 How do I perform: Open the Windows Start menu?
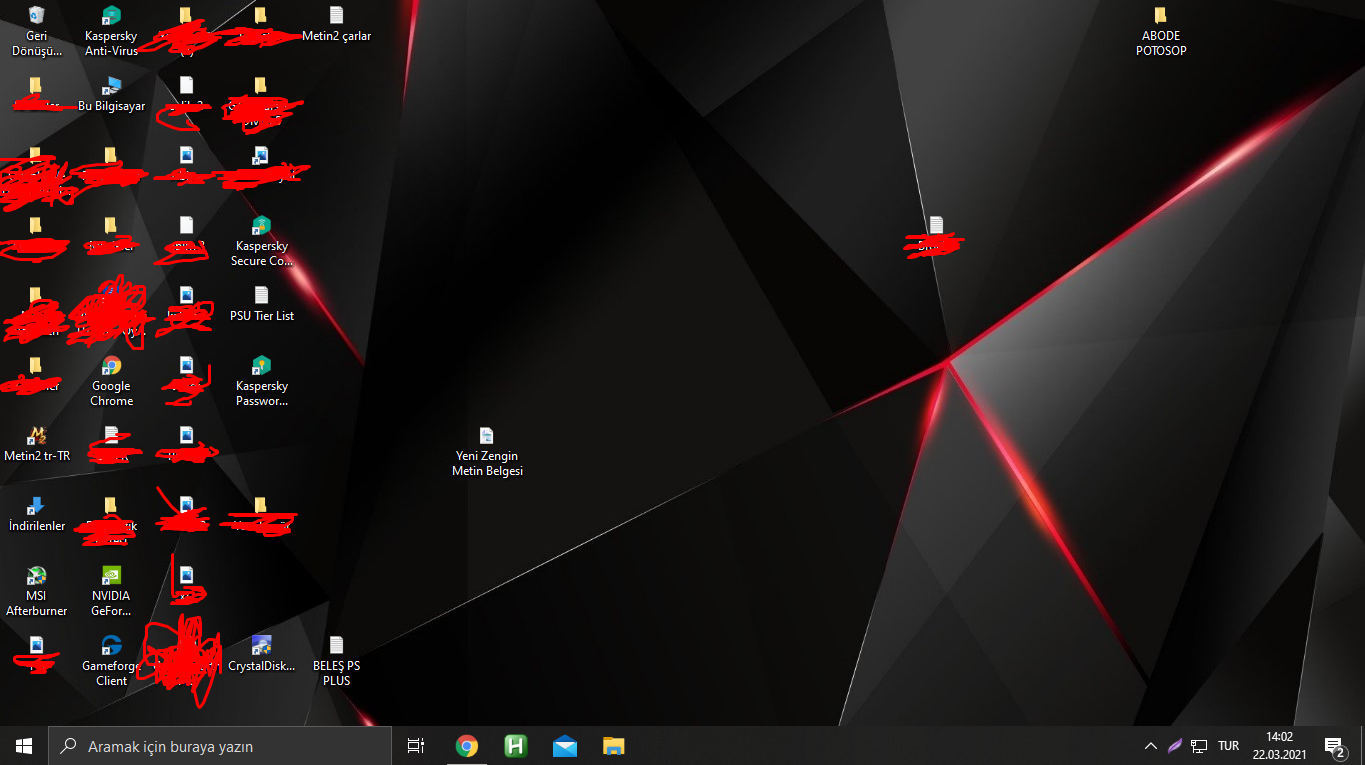pos(24,746)
